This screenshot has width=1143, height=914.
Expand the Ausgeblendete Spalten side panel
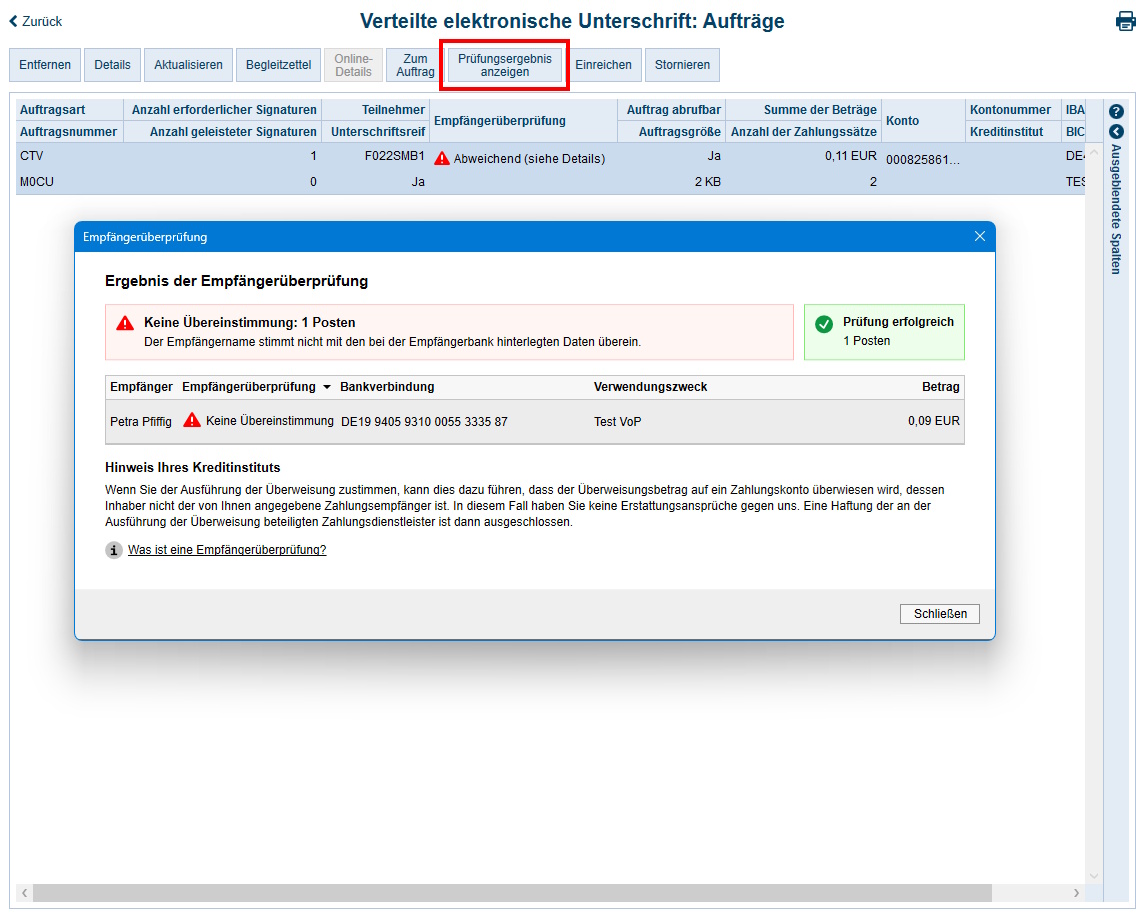[x=1115, y=210]
